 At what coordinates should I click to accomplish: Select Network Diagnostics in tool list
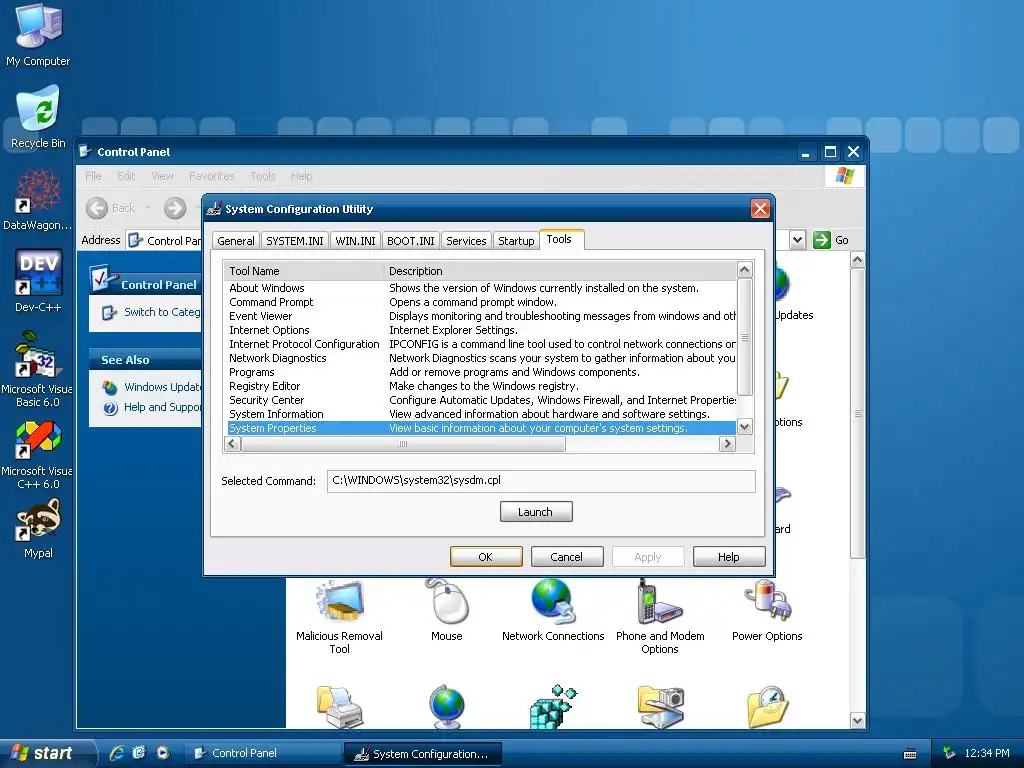pyautogui.click(x=482, y=359)
